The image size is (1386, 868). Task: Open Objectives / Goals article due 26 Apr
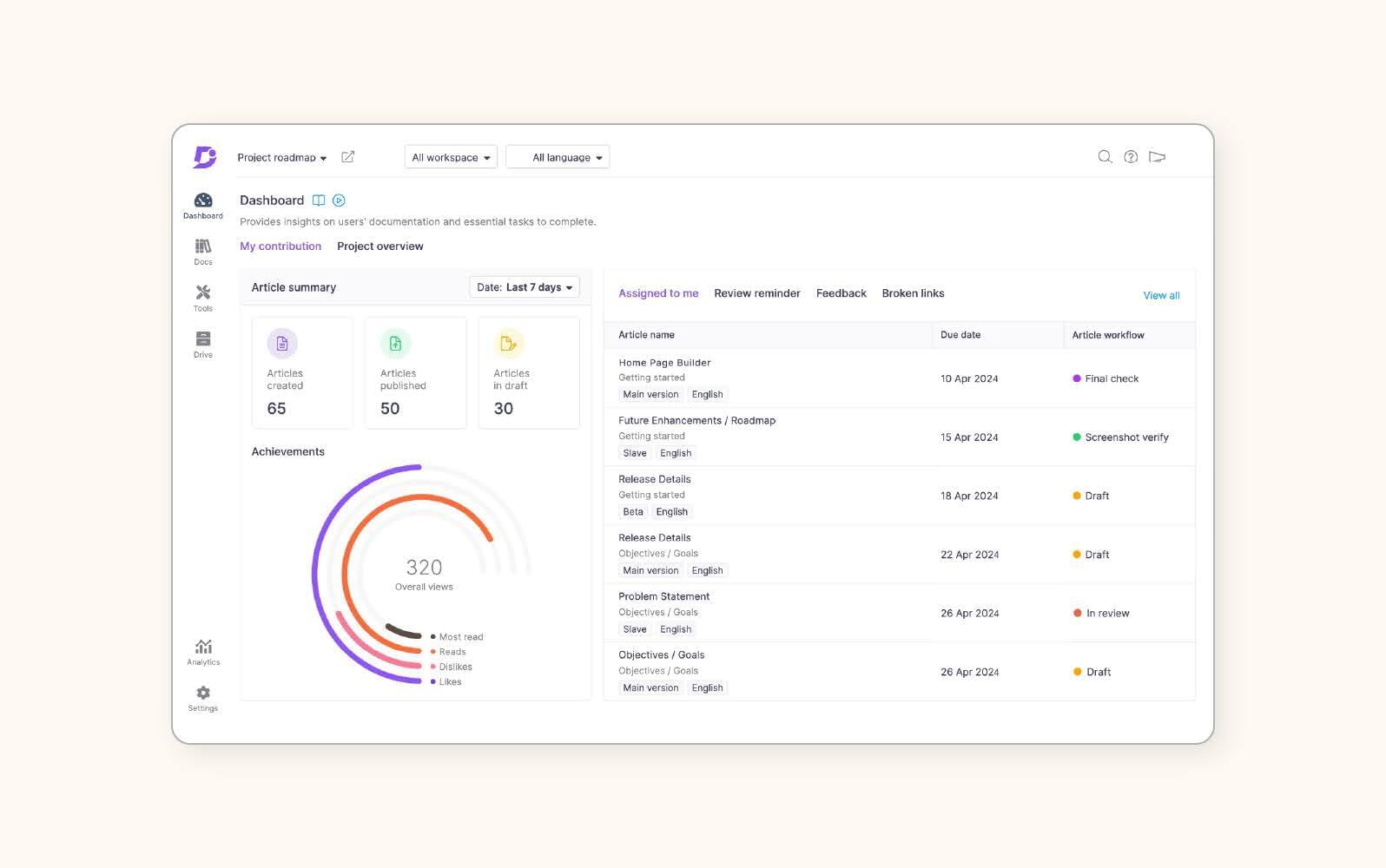coord(661,655)
